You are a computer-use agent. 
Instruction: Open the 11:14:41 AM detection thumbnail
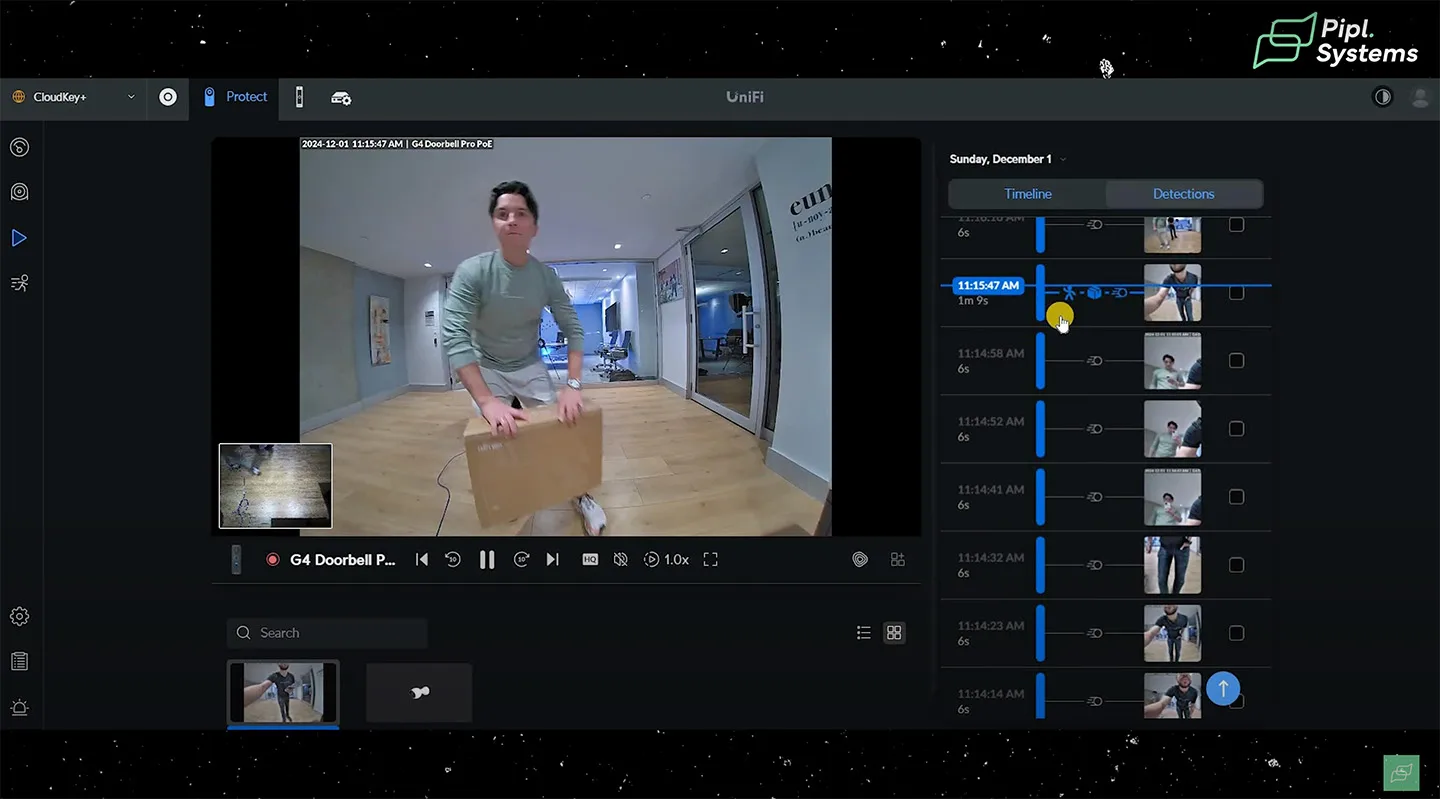coord(1173,497)
